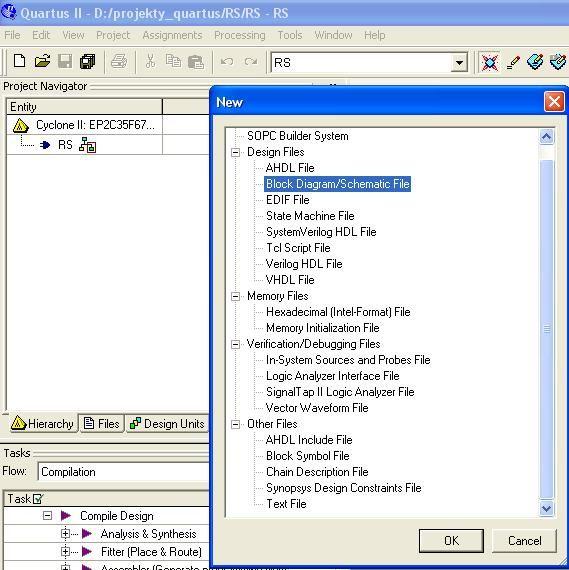Click Cancel in the New dialog
The image size is (569, 570).
click(524, 541)
